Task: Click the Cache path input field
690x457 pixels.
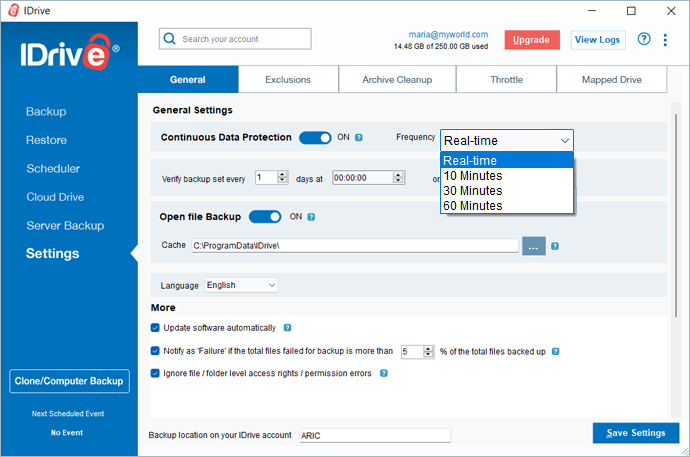Action: (x=355, y=245)
